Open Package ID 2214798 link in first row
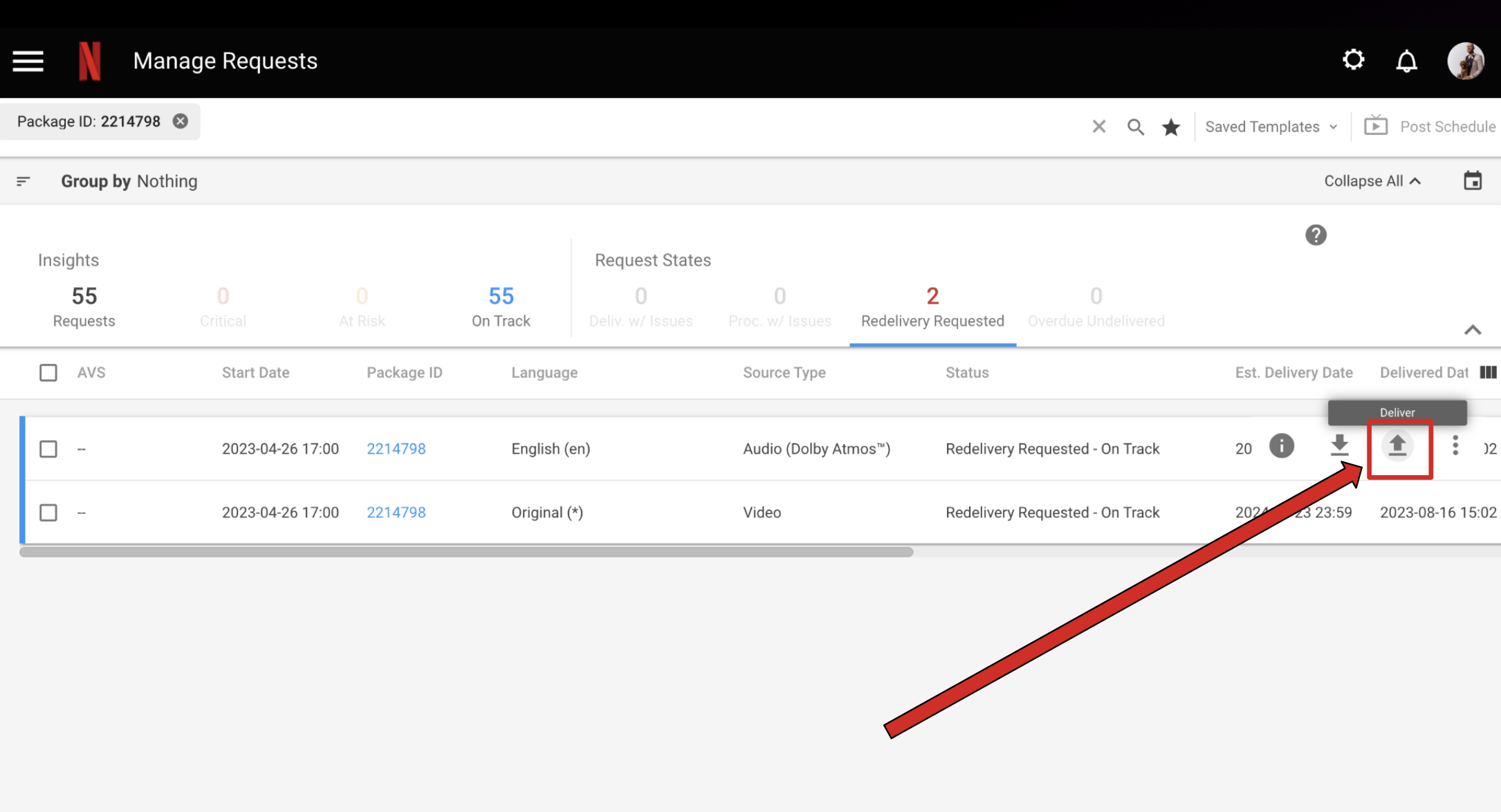Image resolution: width=1501 pixels, height=812 pixels. [396, 448]
